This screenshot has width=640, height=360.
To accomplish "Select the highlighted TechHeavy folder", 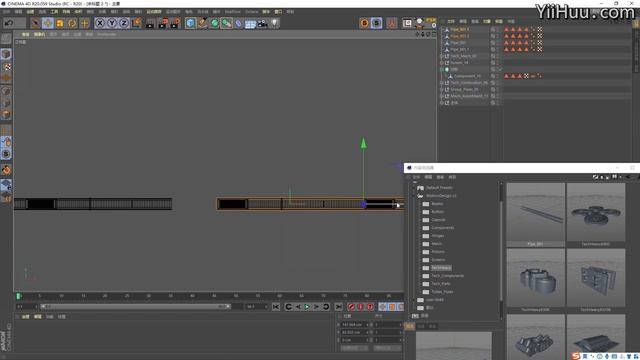I will pyautogui.click(x=441, y=268).
